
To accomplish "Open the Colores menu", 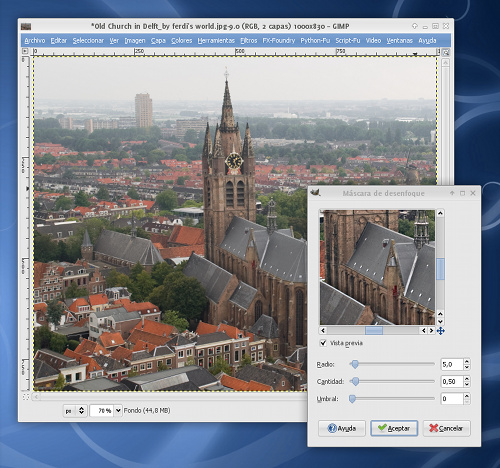I will pyautogui.click(x=181, y=40).
